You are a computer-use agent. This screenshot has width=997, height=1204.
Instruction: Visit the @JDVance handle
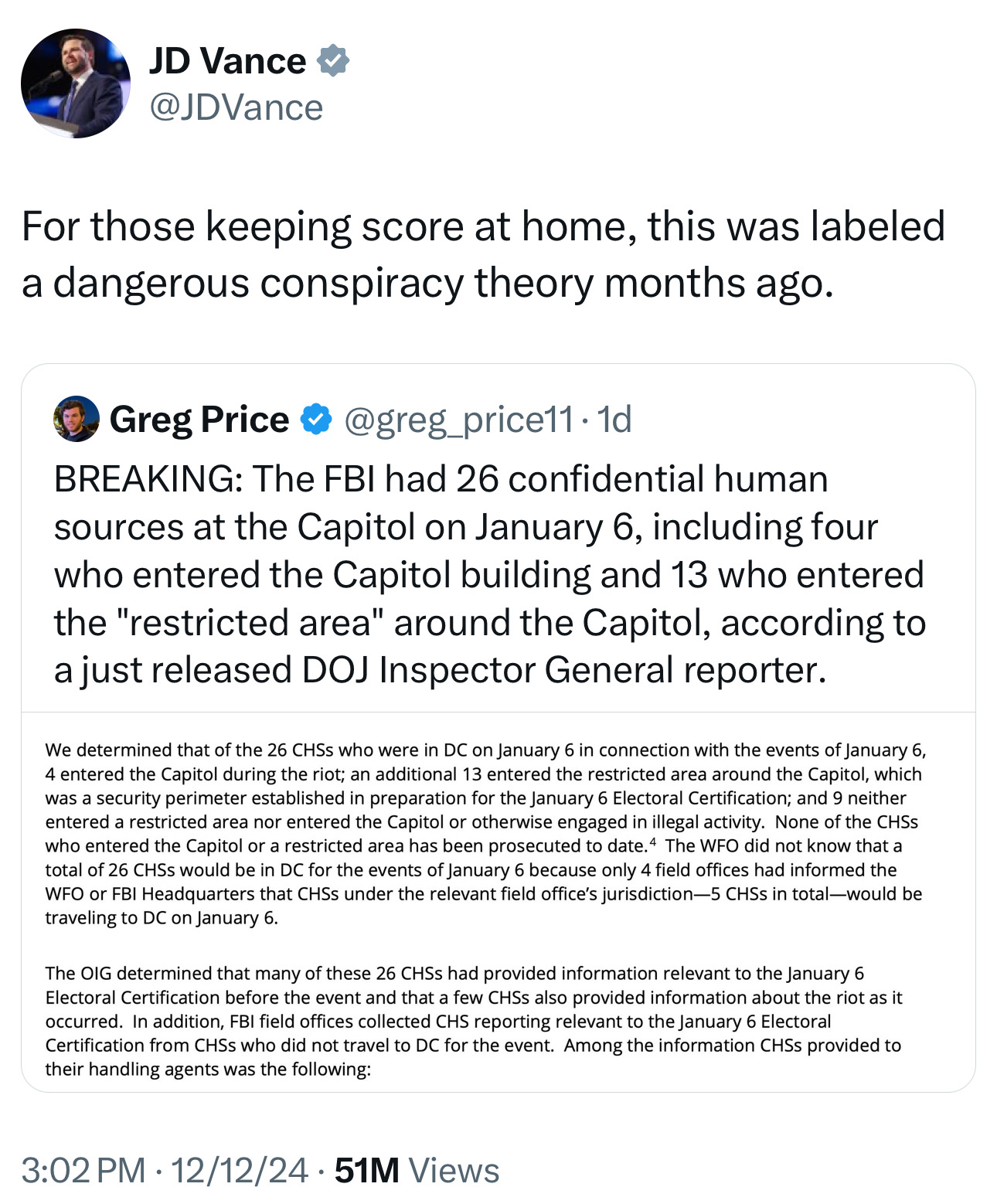click(x=236, y=107)
